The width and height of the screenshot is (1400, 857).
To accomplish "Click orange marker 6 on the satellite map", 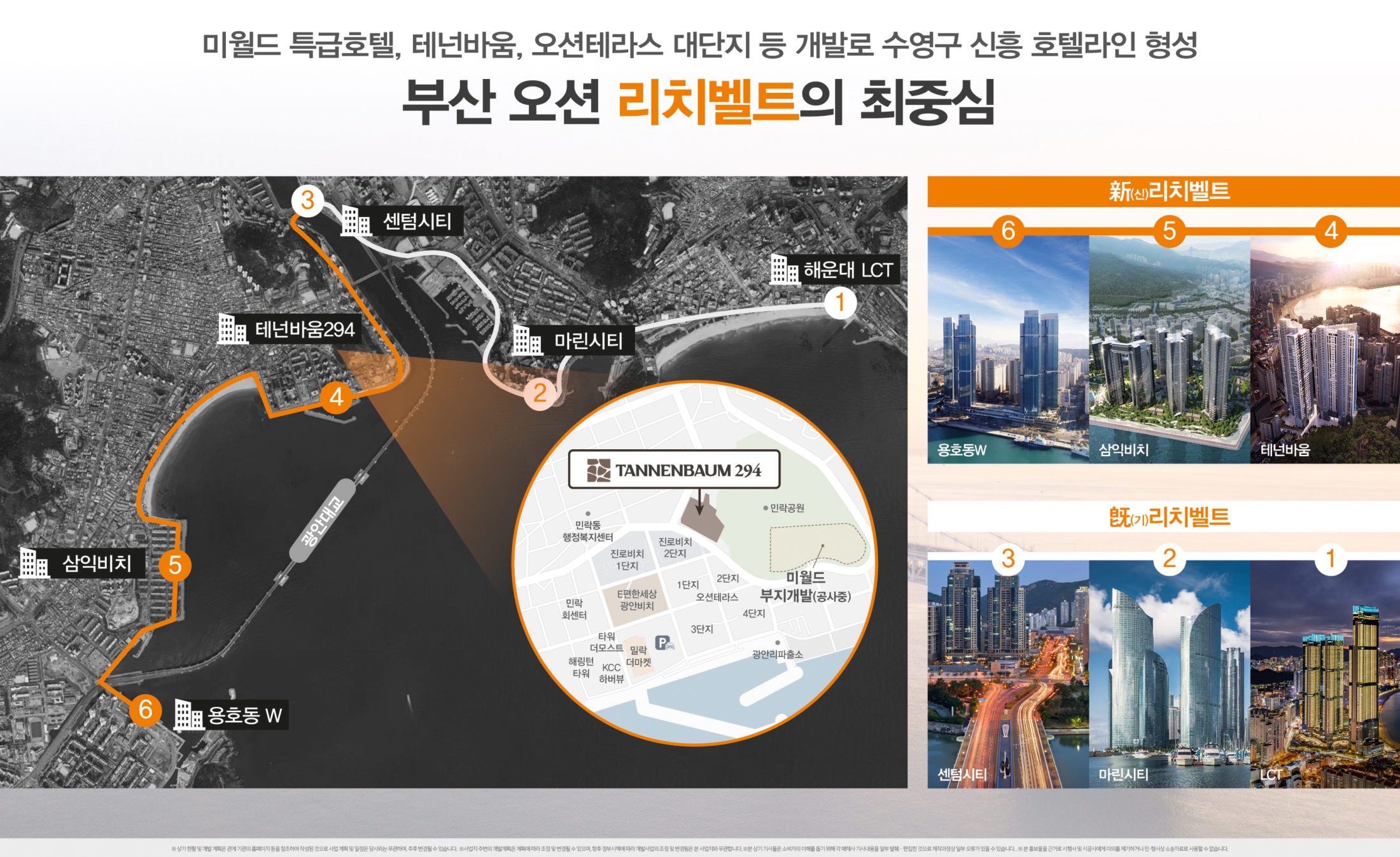I will click(145, 709).
